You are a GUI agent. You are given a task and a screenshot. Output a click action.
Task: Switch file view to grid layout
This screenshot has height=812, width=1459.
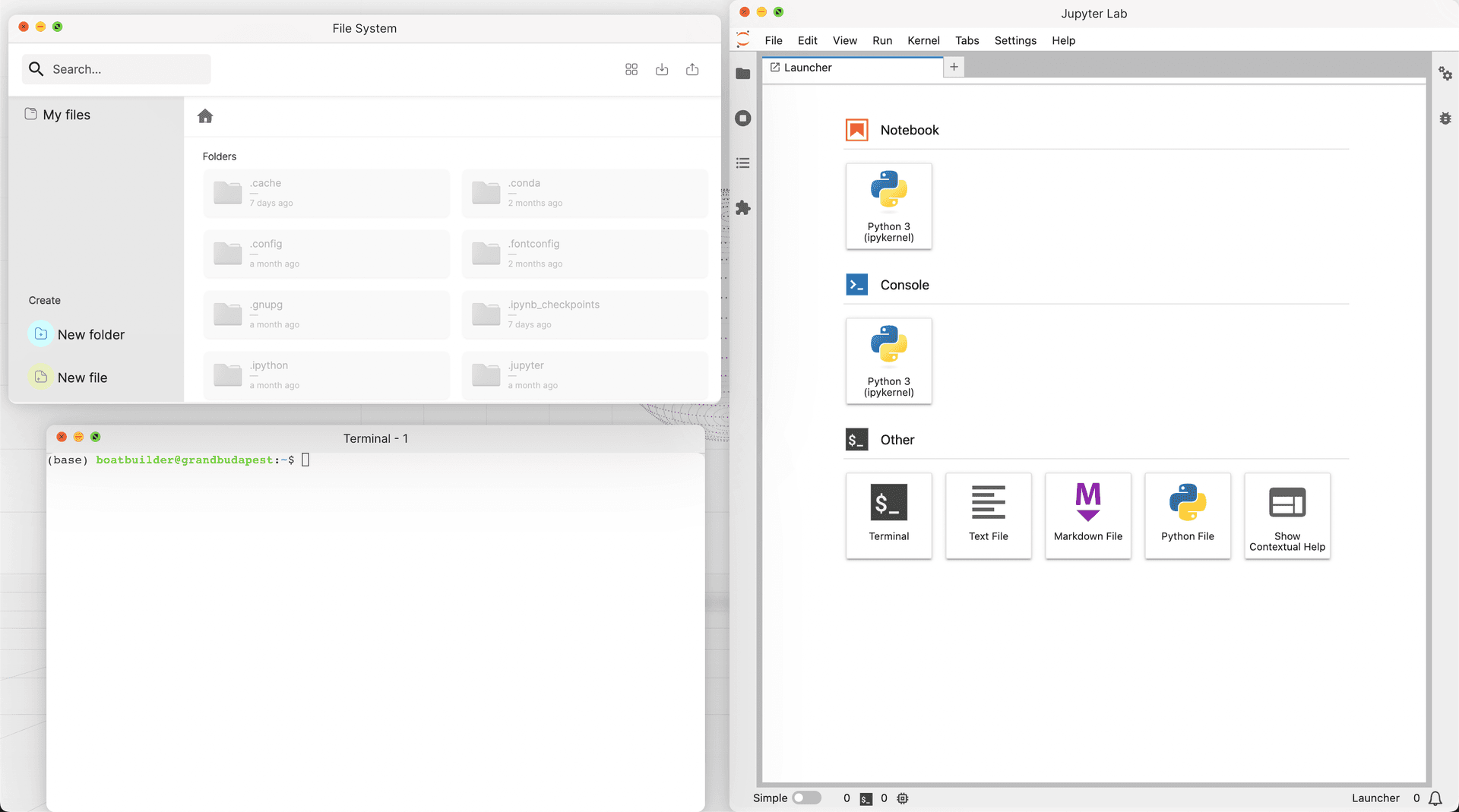click(631, 70)
